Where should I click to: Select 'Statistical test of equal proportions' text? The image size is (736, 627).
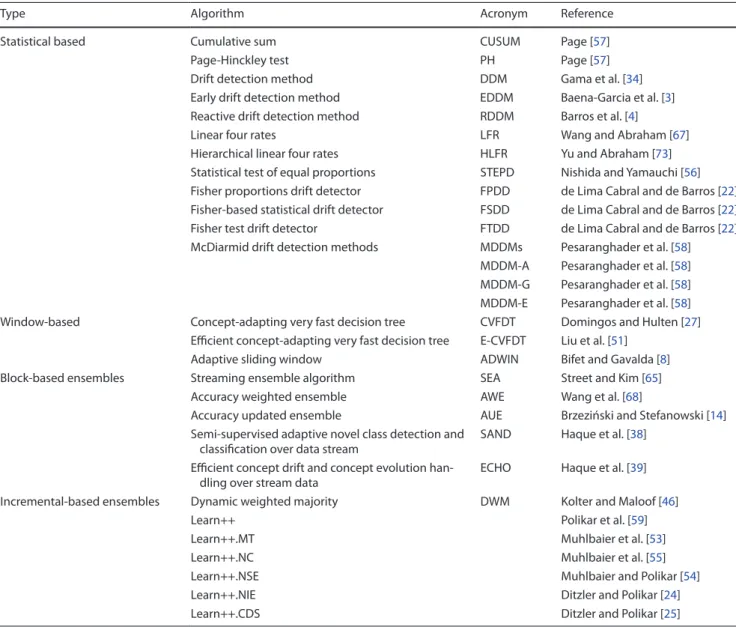[283, 173]
